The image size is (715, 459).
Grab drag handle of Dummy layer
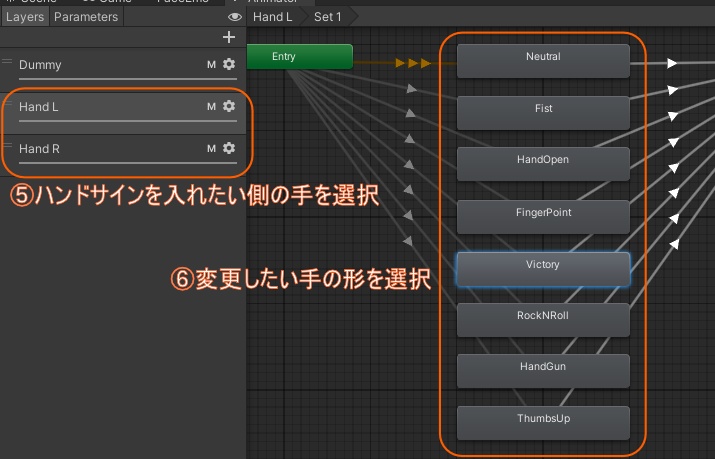7,61
